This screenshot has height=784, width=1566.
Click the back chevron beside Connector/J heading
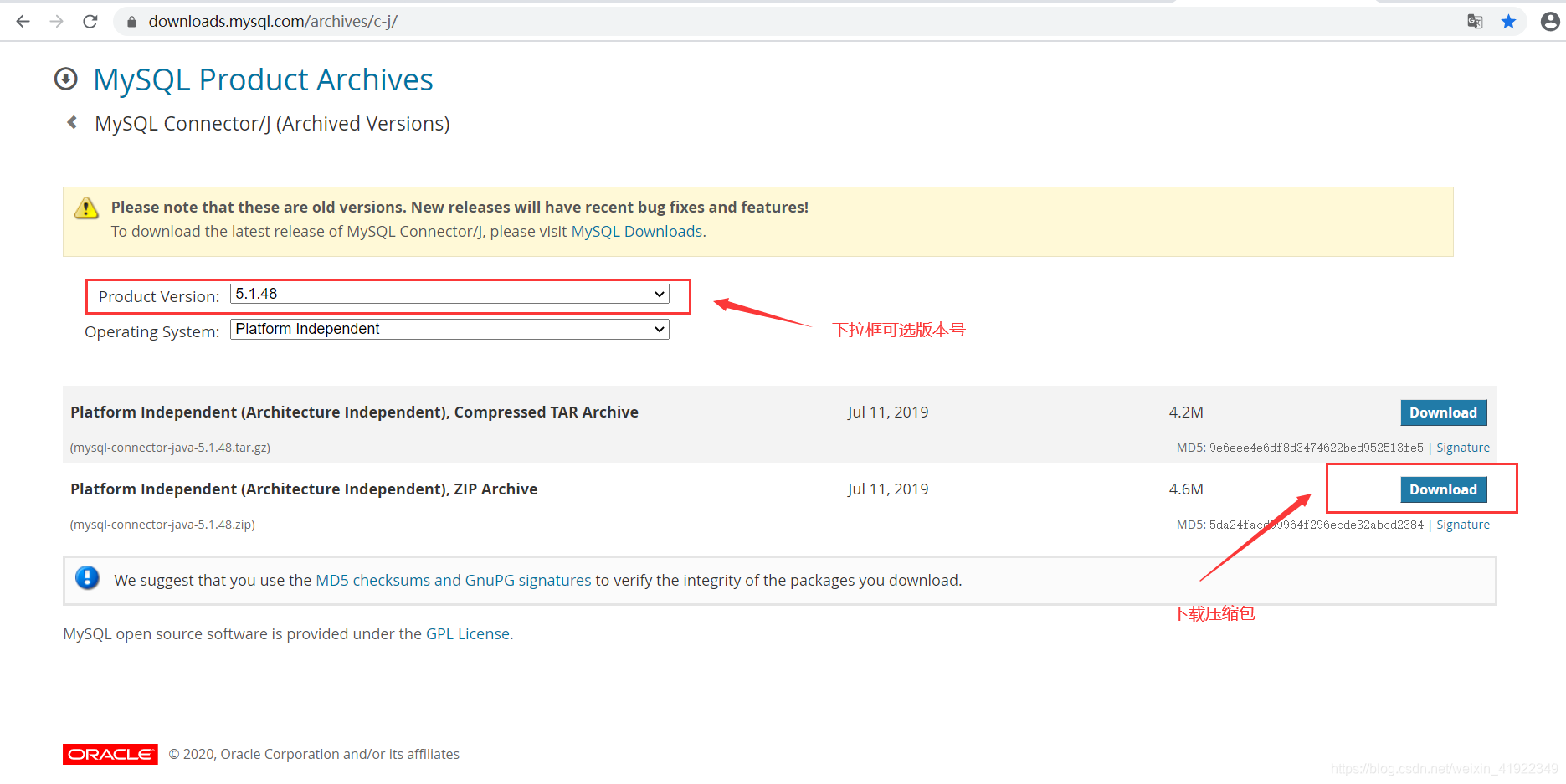[x=73, y=123]
